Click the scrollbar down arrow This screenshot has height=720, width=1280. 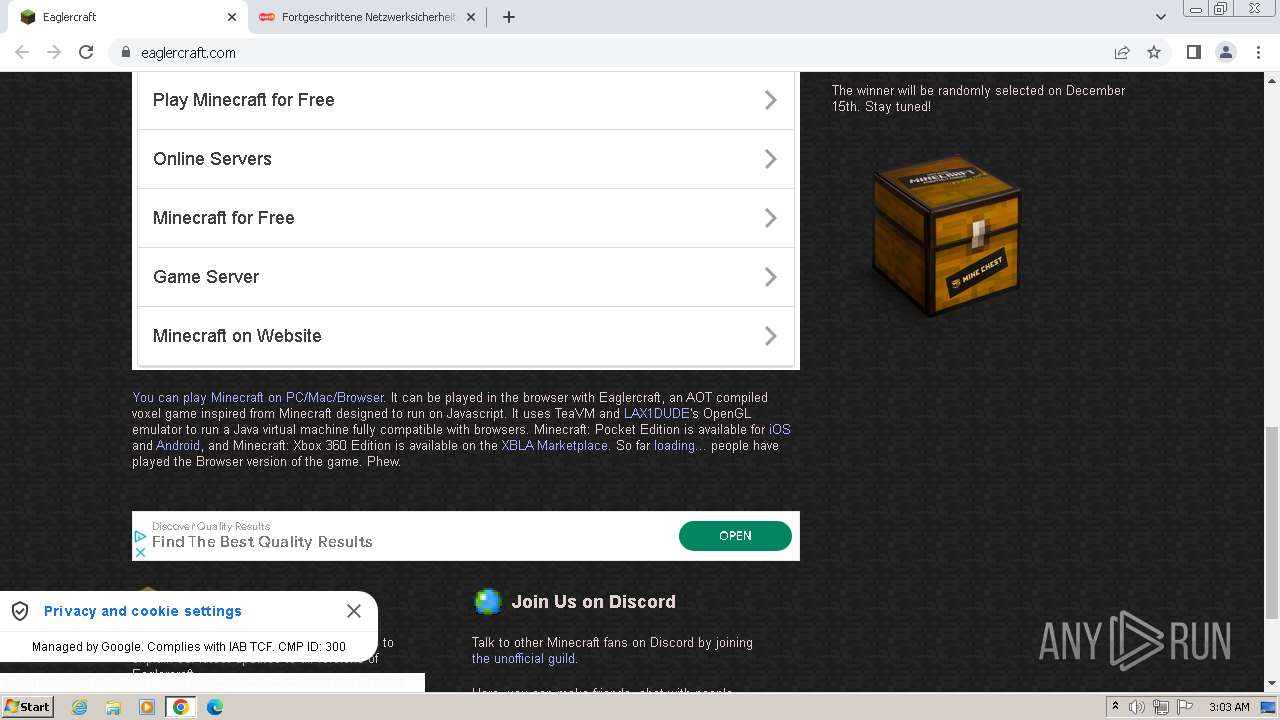point(1271,684)
